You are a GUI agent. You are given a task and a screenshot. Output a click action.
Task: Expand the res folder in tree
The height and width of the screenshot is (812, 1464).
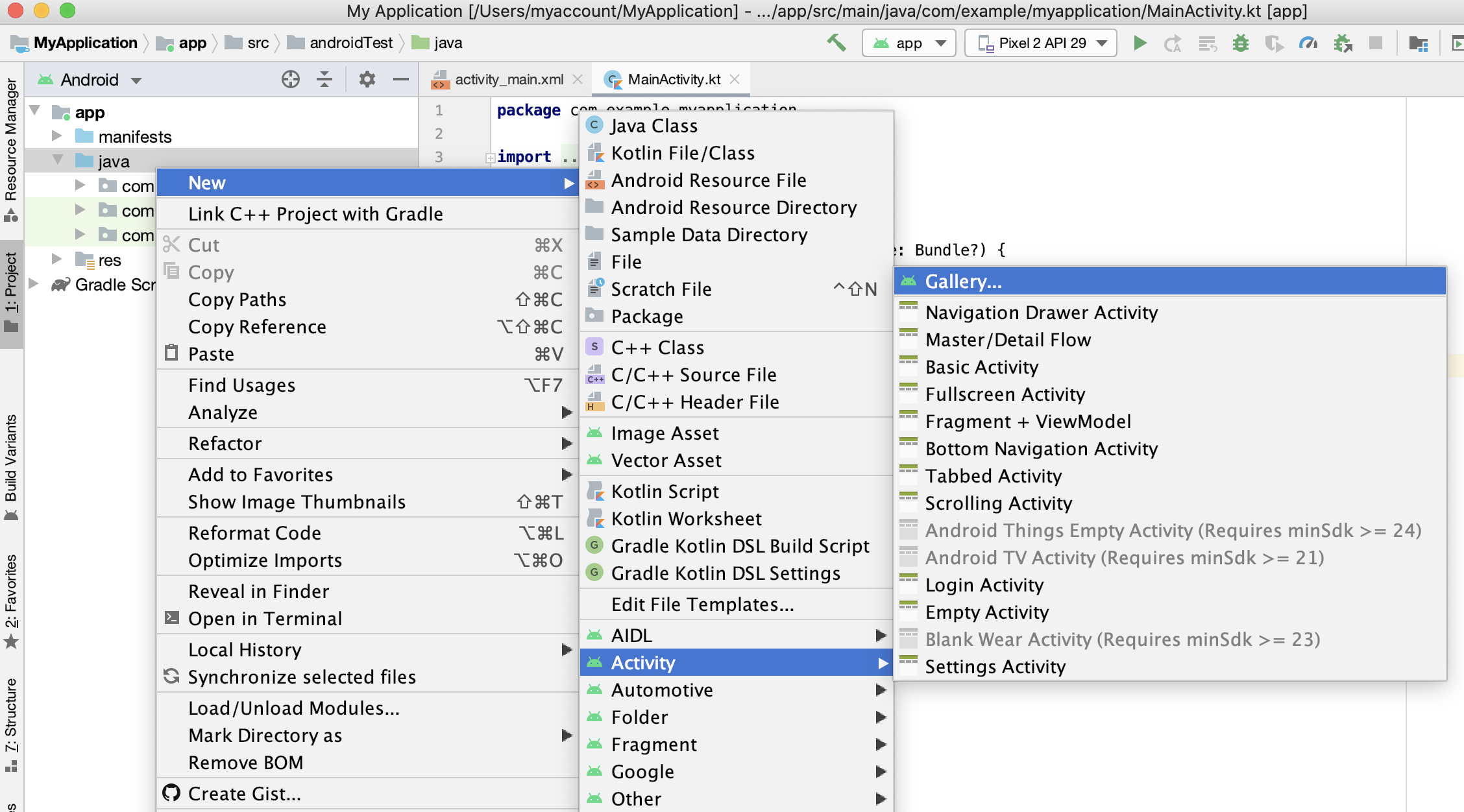[57, 259]
